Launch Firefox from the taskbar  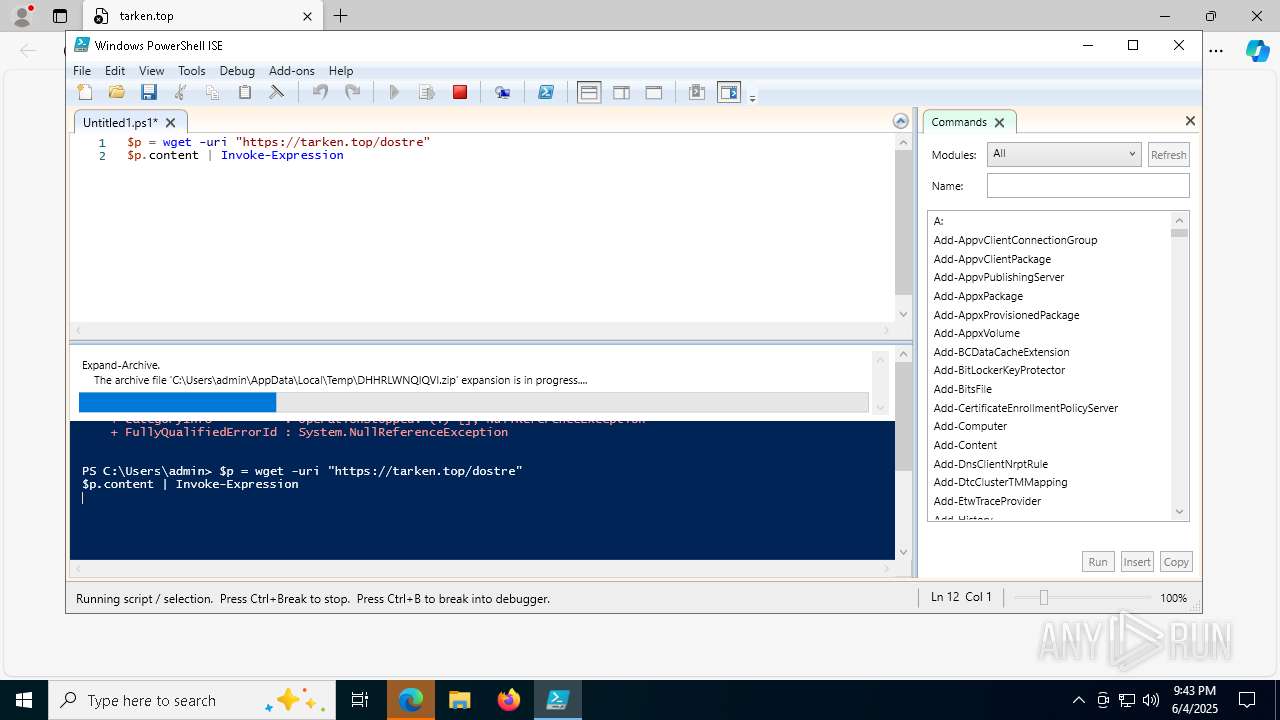509,700
